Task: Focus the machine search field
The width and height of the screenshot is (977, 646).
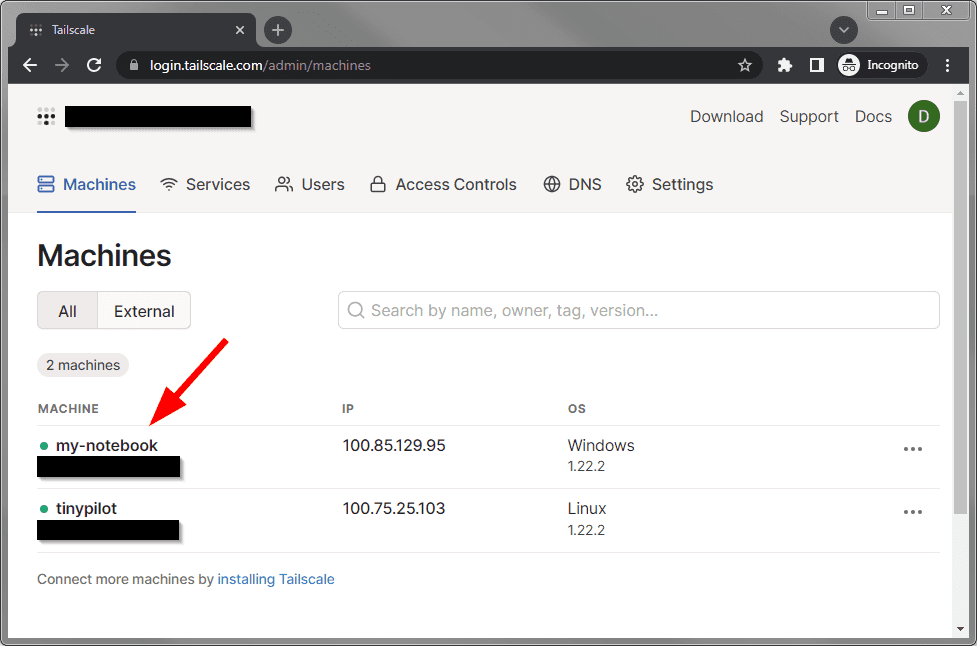Action: point(639,310)
